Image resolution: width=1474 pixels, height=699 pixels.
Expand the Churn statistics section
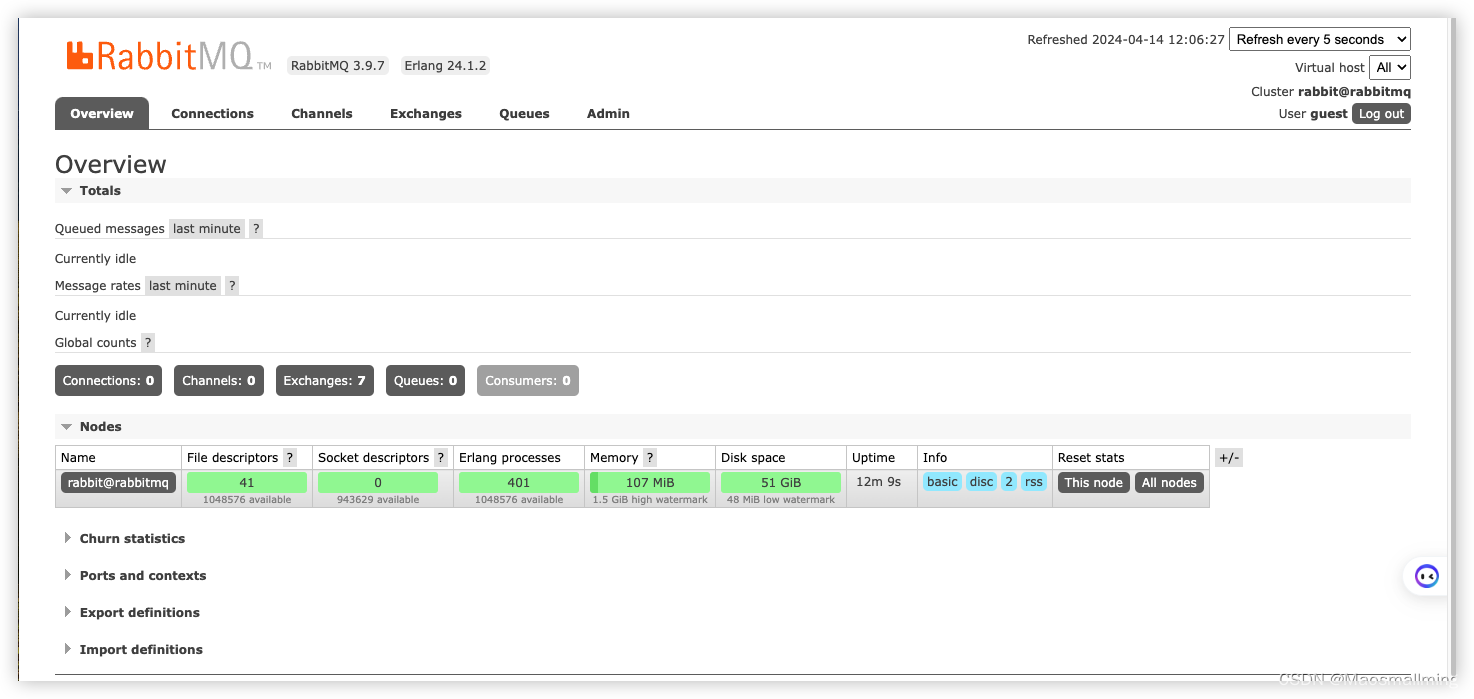[x=131, y=538]
